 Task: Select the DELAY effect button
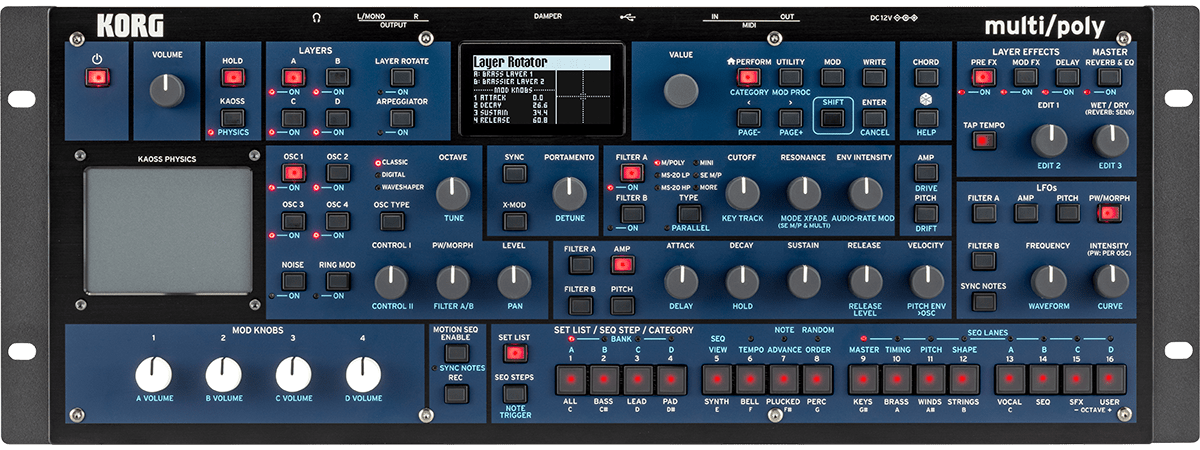coord(1067,76)
